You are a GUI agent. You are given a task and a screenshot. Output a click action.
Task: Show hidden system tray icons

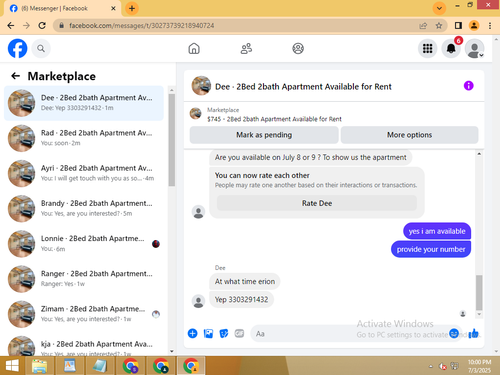[431, 366]
